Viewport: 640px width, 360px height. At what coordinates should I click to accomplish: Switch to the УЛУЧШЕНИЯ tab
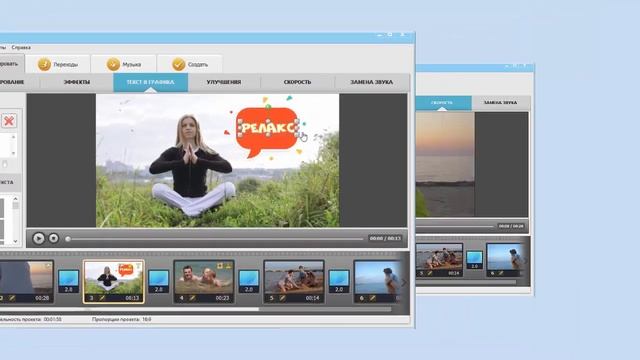[224, 82]
